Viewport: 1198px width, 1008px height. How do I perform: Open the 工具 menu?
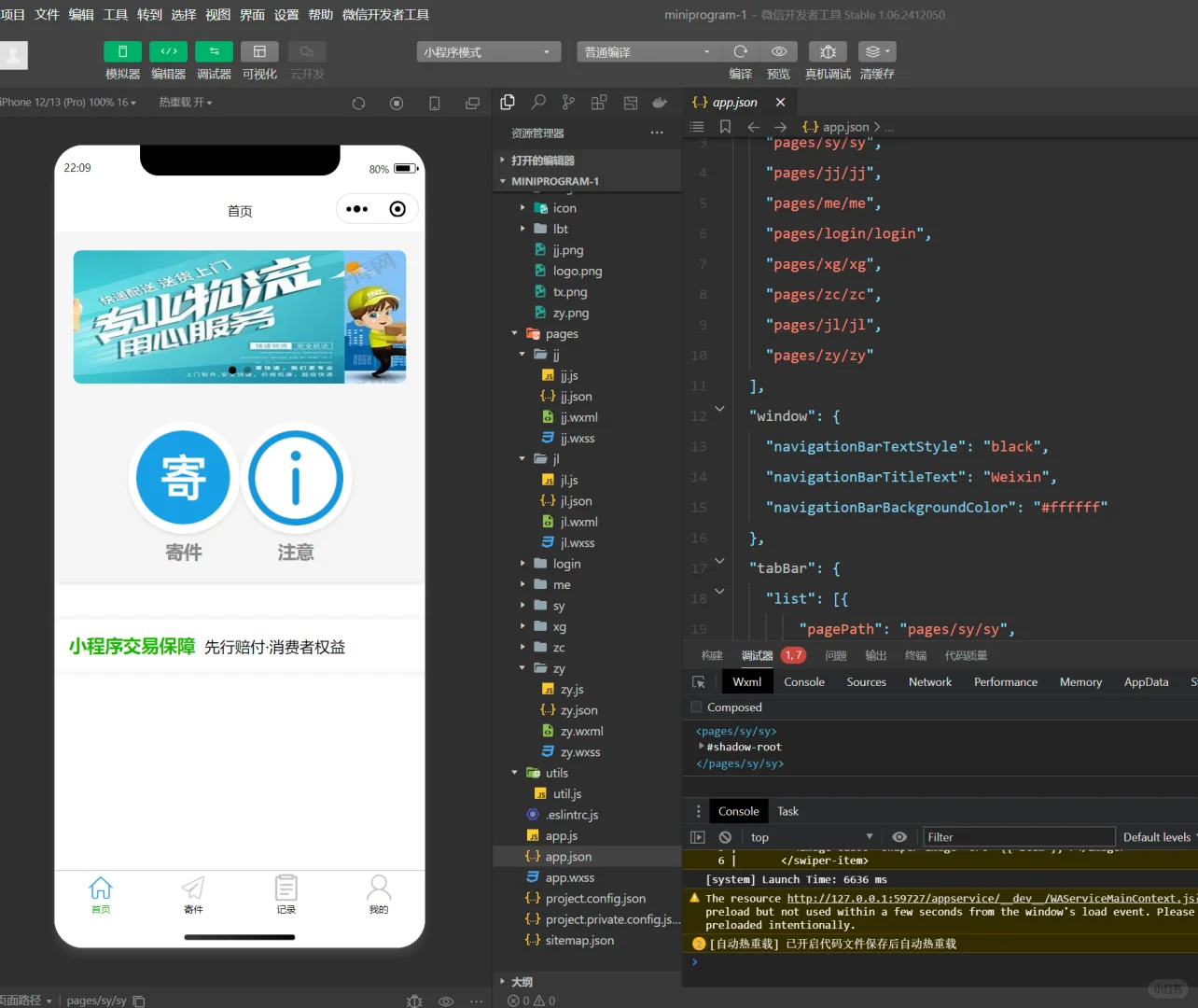tap(116, 14)
